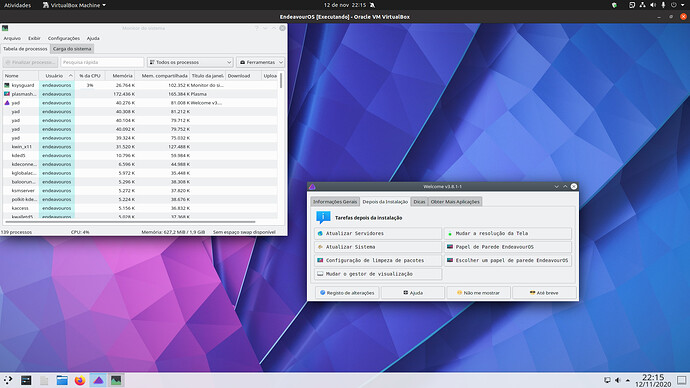Click Mudar o gestor de visualização

pos(378,274)
